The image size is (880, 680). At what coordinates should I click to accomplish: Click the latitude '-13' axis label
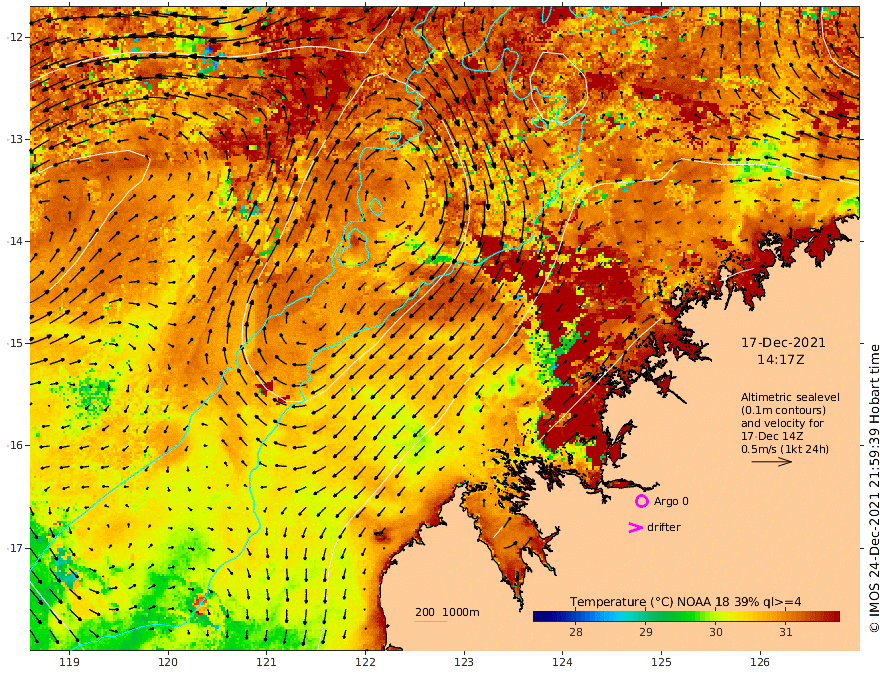pyautogui.click(x=15, y=139)
